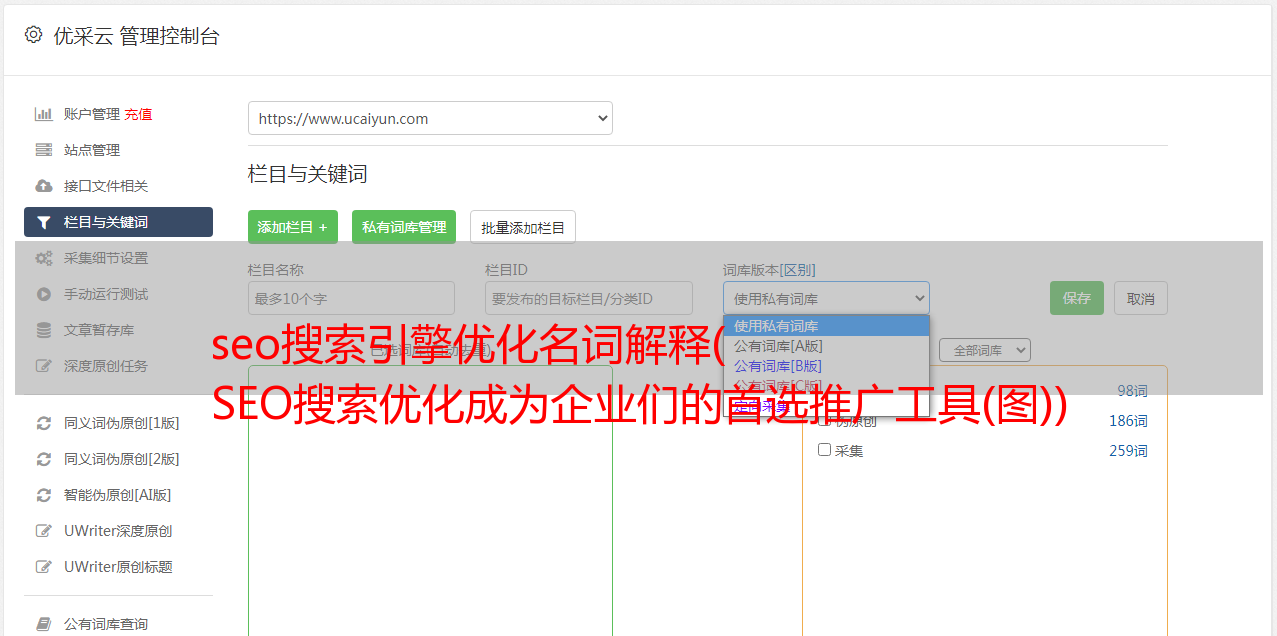Click the gear icon beside 优采云 管理控制台
1277x636 pixels.
pyautogui.click(x=33, y=35)
